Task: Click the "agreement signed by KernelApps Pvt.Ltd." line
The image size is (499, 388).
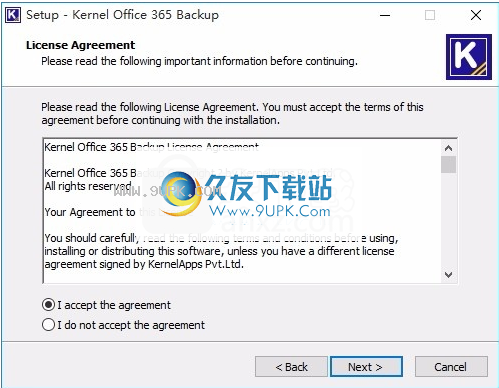Action: click(x=144, y=264)
